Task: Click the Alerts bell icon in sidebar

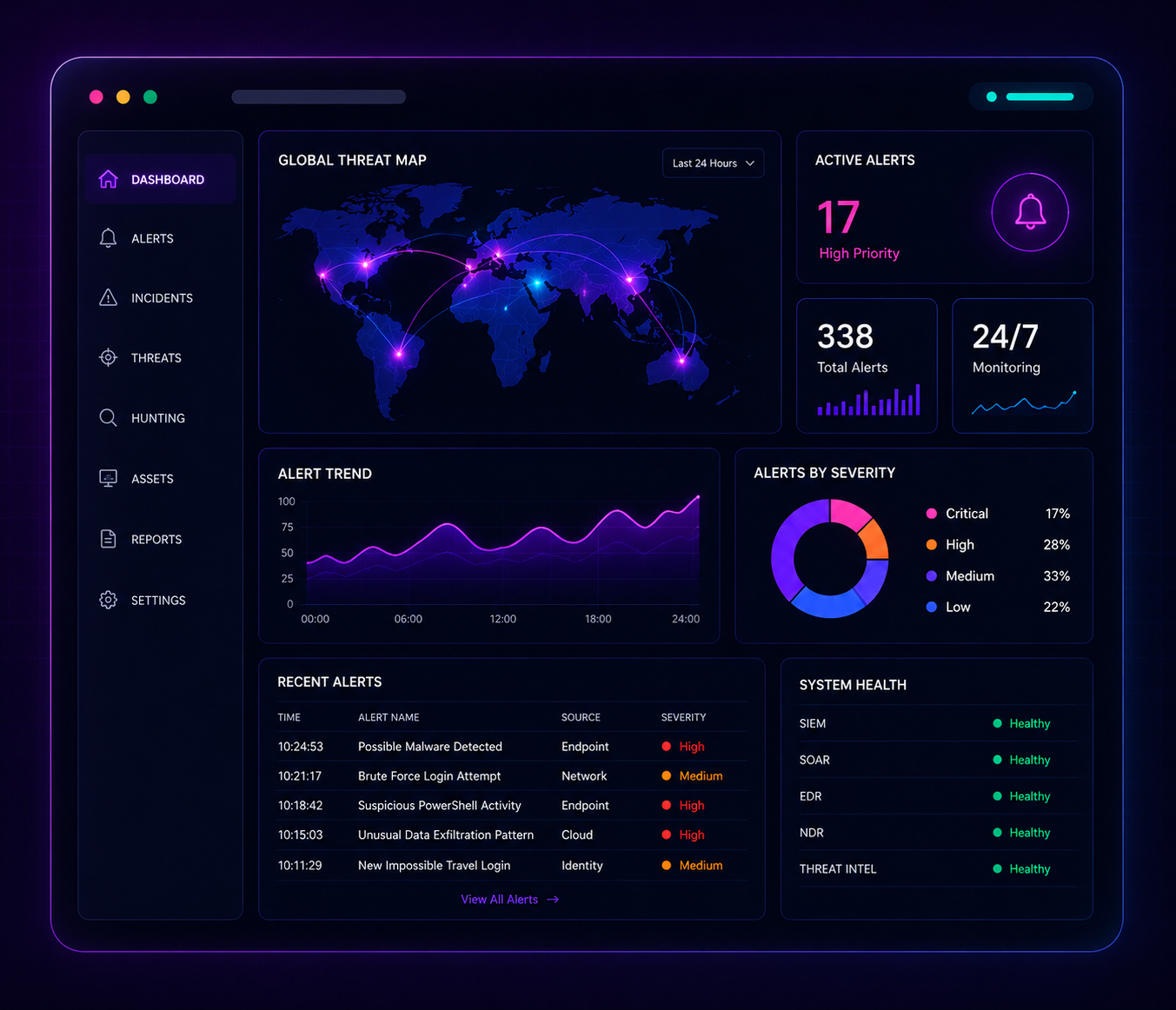Action: tap(108, 238)
